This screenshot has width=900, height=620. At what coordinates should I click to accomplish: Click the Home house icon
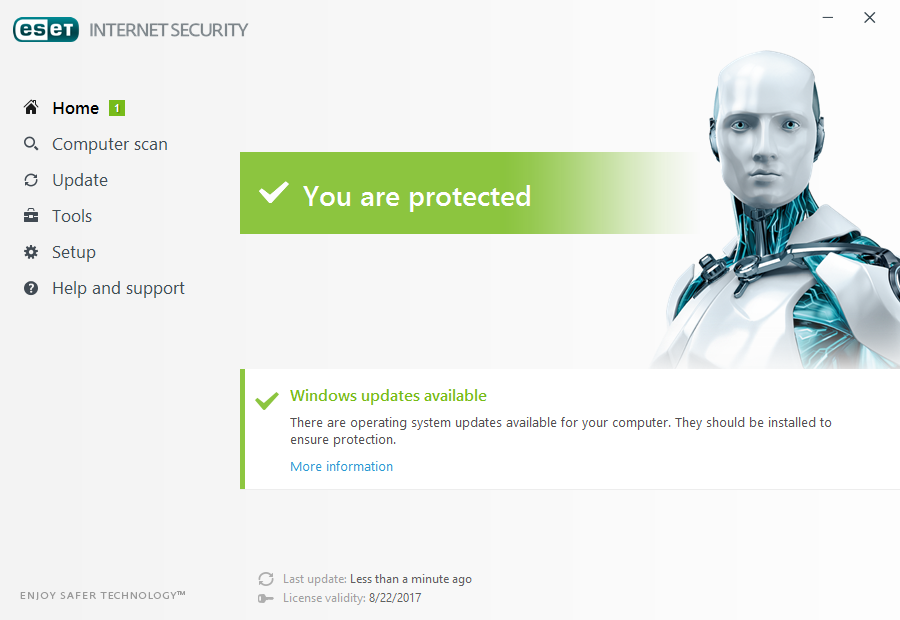(31, 108)
